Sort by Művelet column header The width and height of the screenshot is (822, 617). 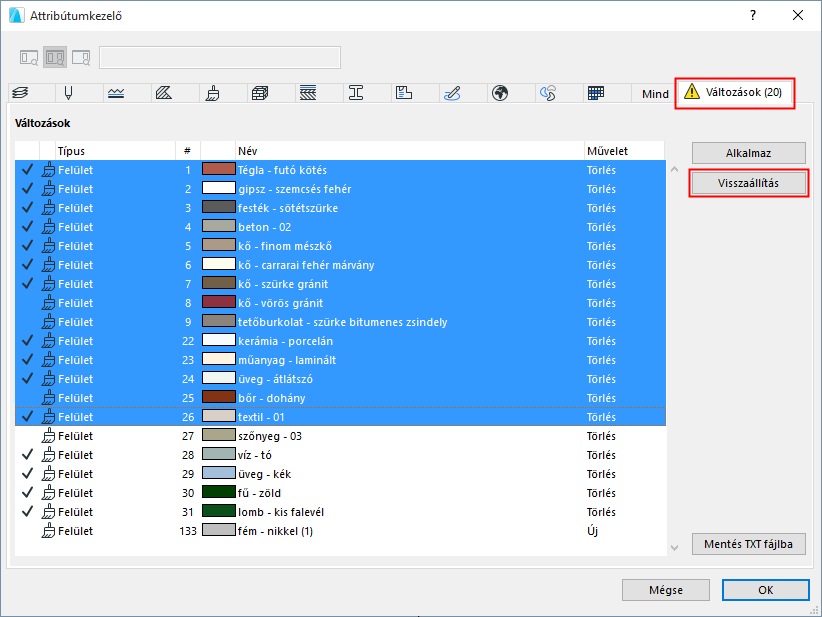(x=624, y=151)
